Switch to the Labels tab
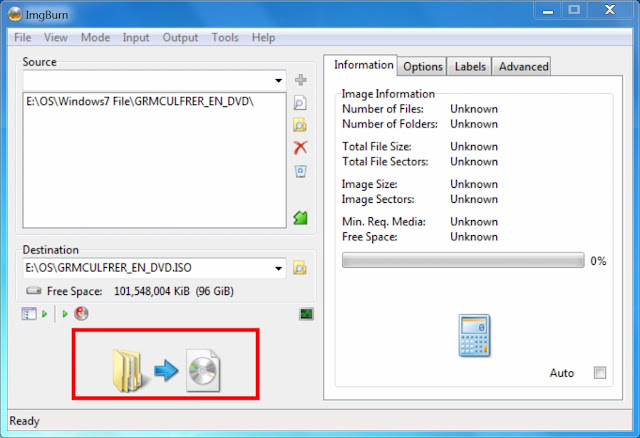The width and height of the screenshot is (640, 438). point(470,67)
